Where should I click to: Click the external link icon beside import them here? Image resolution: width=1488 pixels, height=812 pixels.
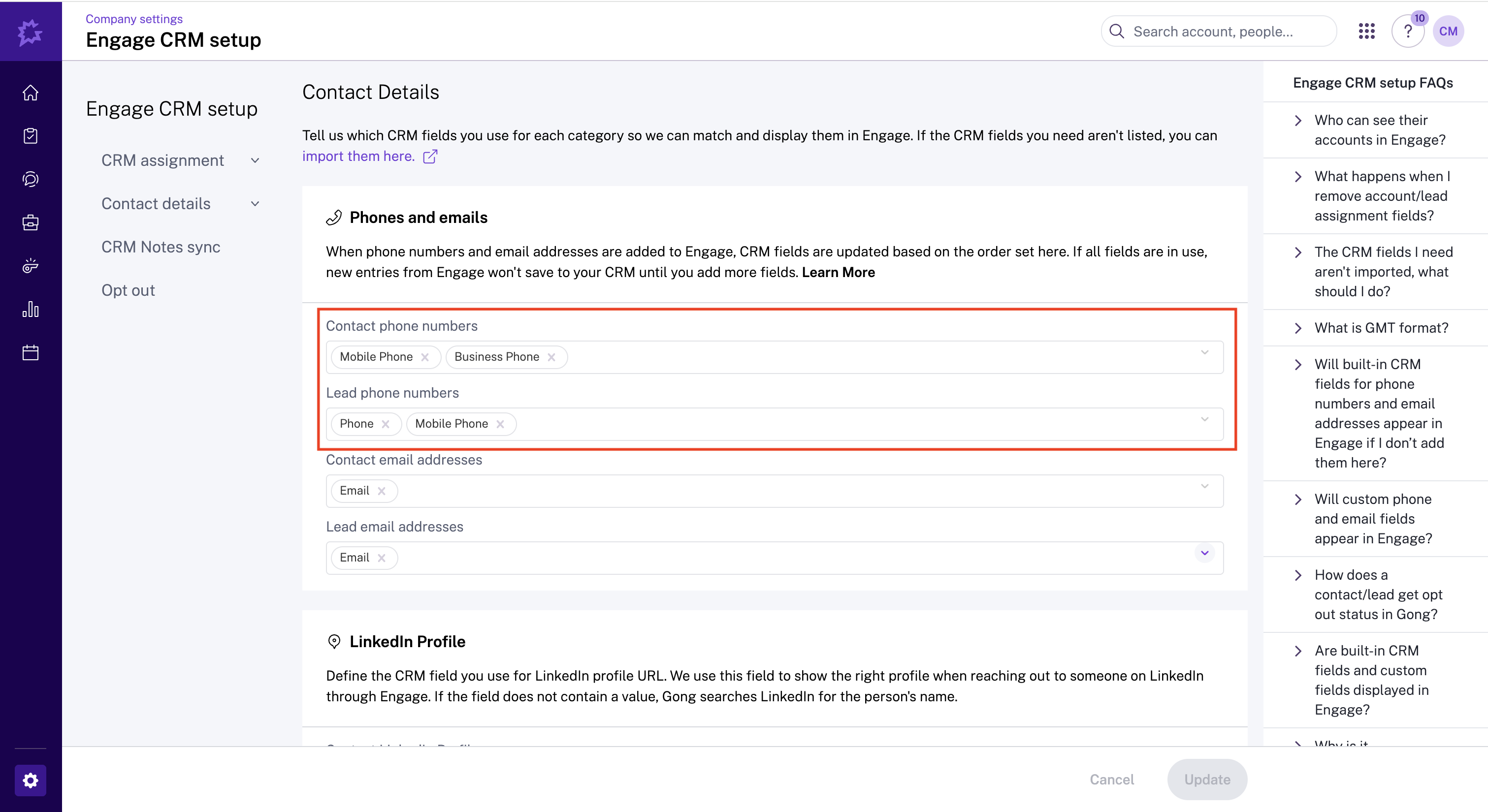tap(430, 156)
